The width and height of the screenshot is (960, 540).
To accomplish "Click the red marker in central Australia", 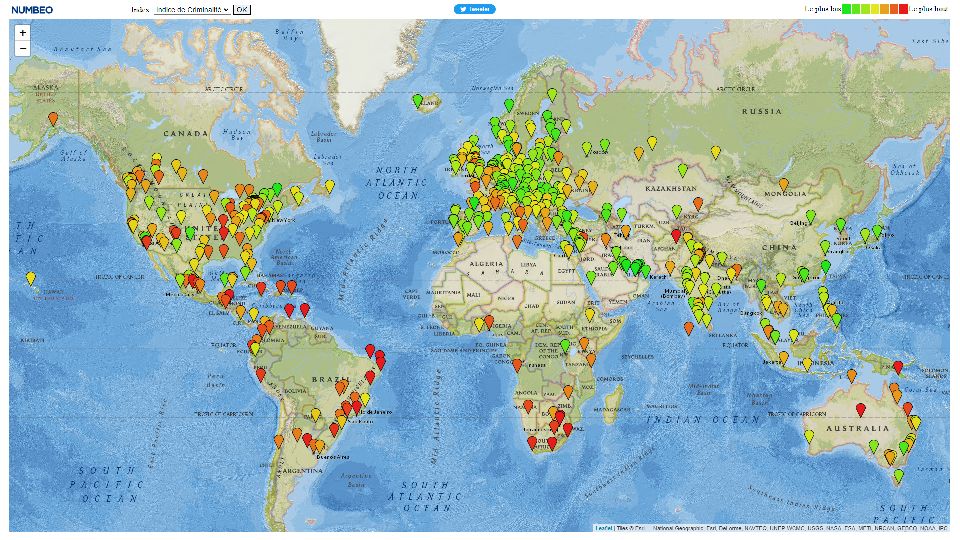I will pyautogui.click(x=860, y=409).
